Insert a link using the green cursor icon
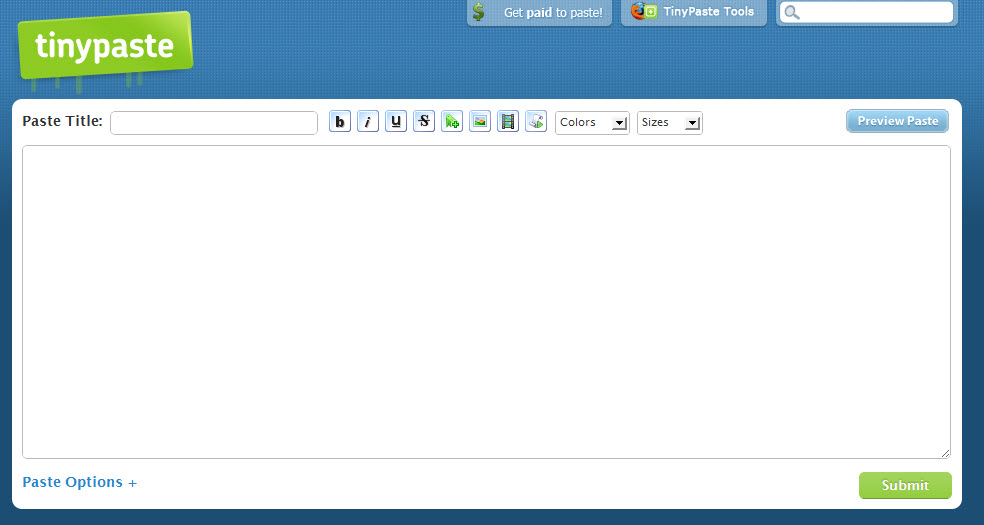 [452, 122]
